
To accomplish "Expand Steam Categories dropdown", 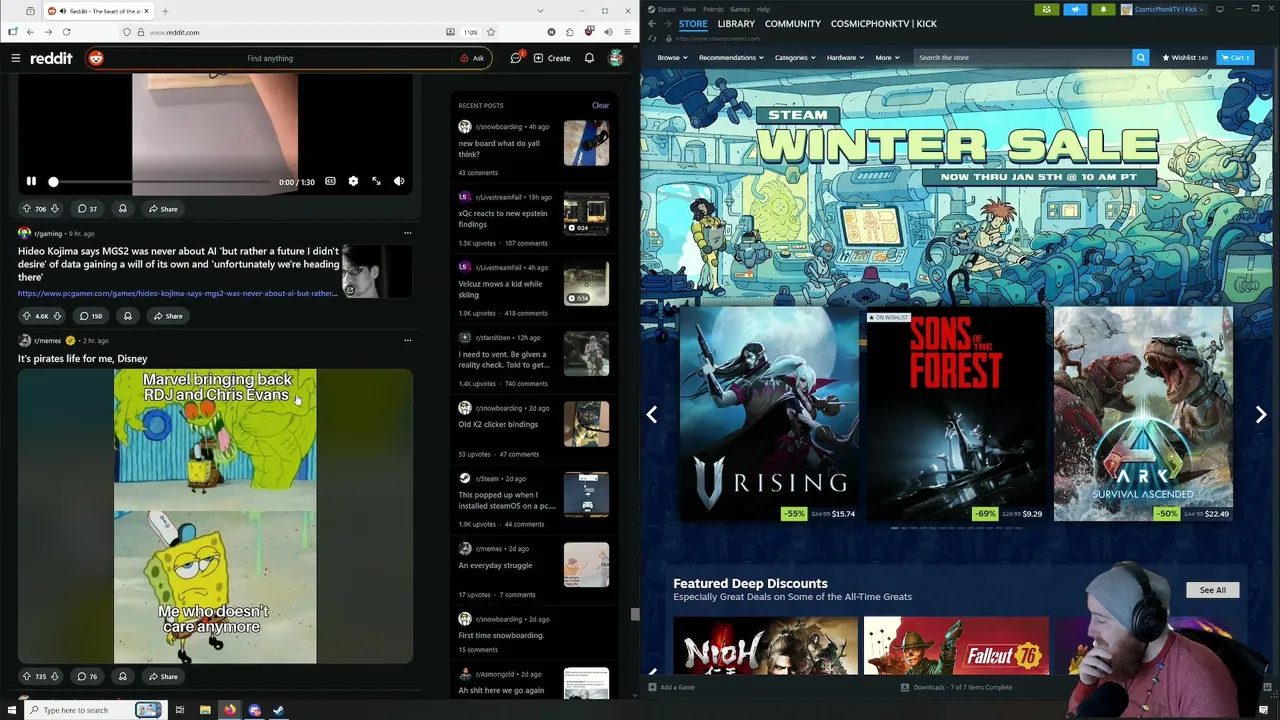I will tap(795, 57).
